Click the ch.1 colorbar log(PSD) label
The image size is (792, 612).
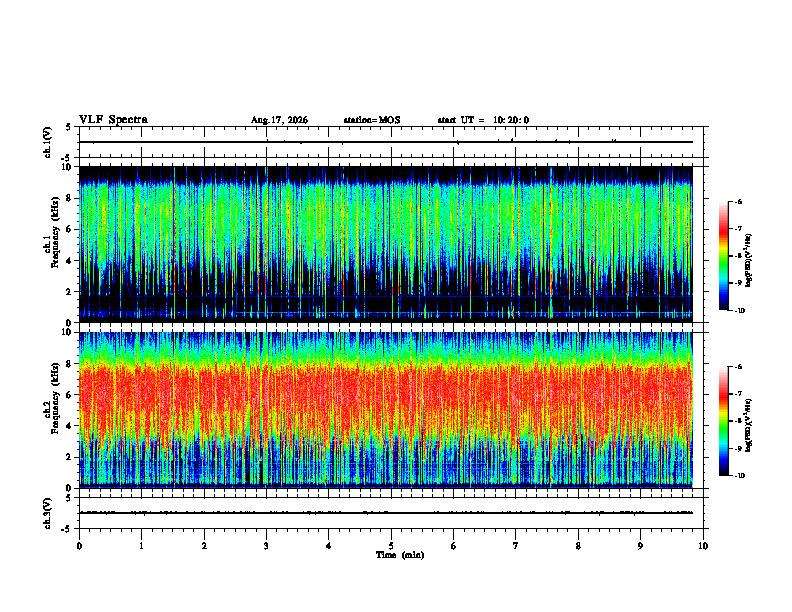[749, 260]
